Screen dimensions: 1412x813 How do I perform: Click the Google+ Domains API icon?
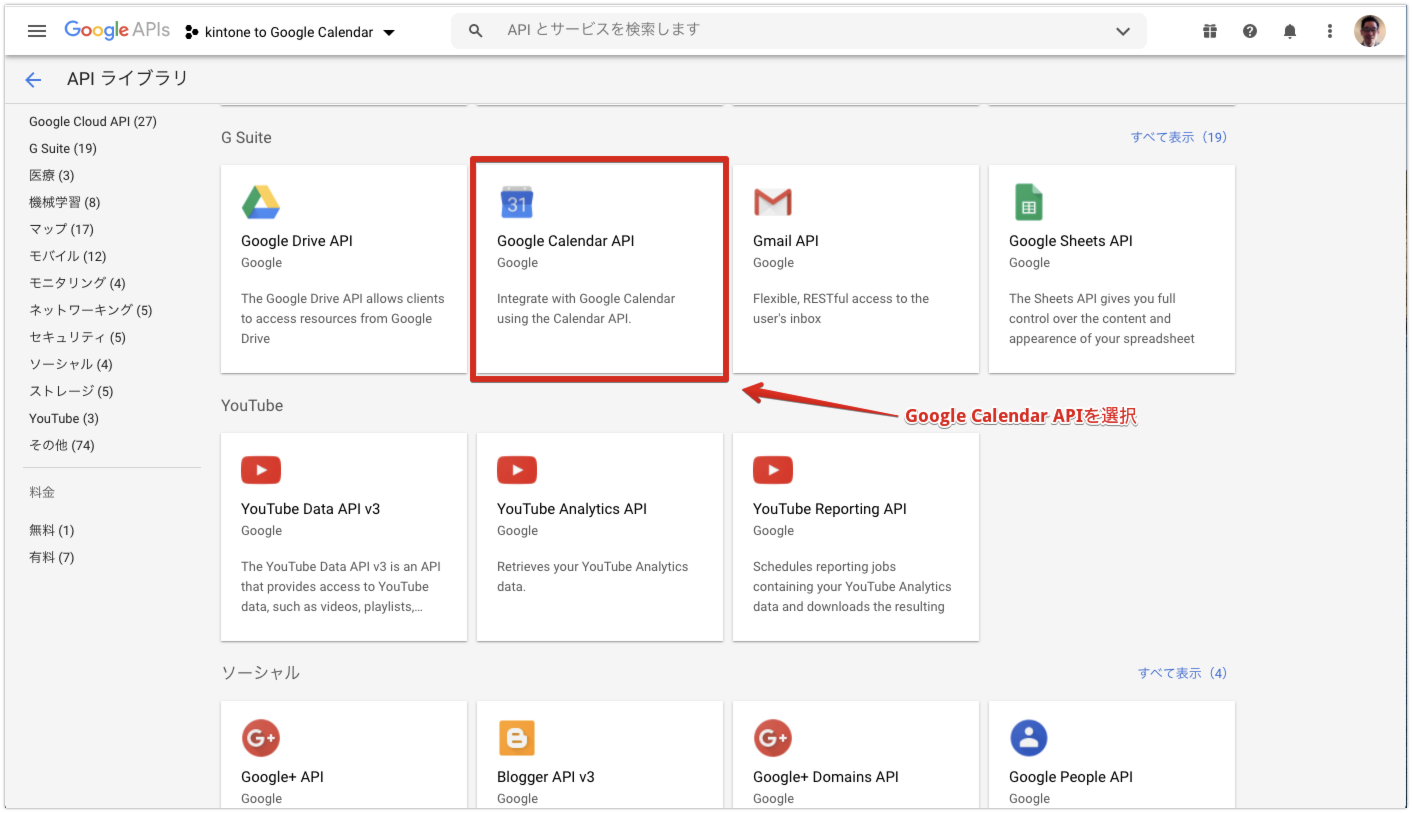tap(773, 738)
